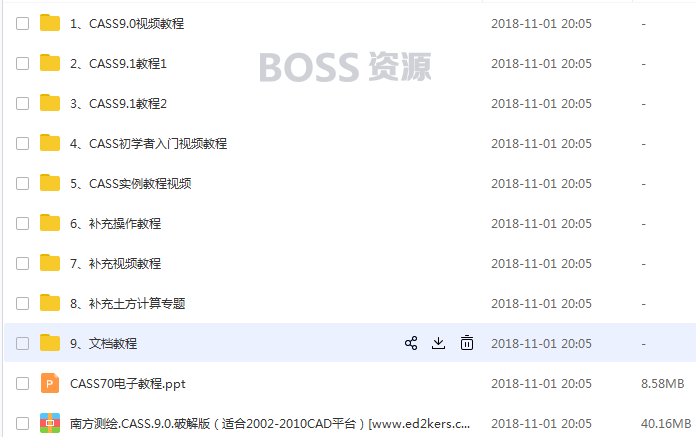Click folder icon for 2、CASS9.1教程1
696x437 pixels.
(50, 63)
